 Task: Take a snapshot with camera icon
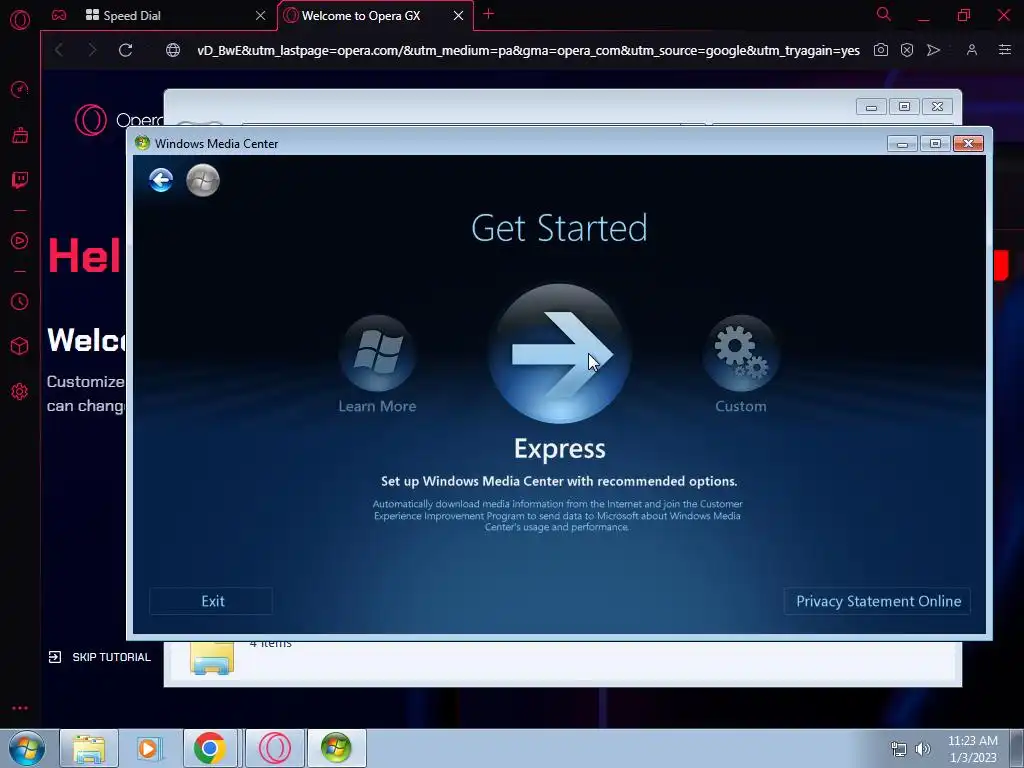pyautogui.click(x=880, y=50)
